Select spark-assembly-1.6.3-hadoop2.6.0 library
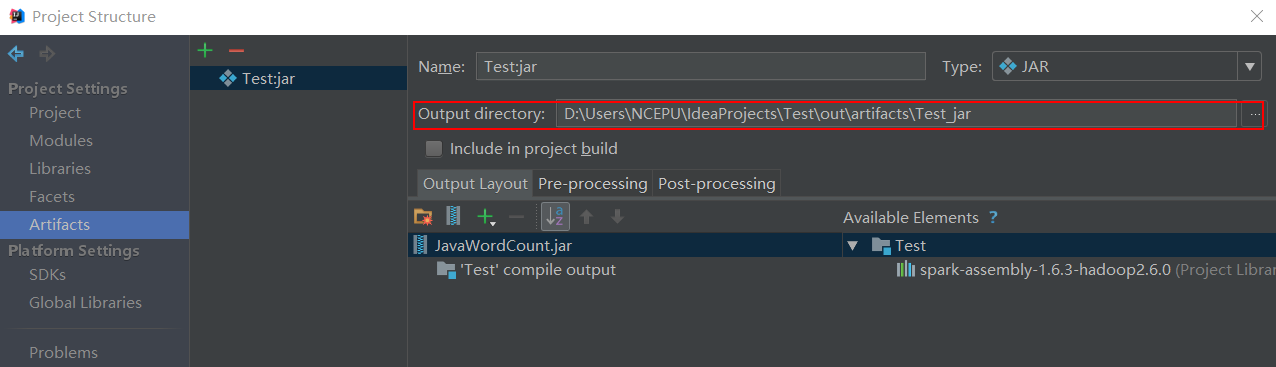Image resolution: width=1276 pixels, height=367 pixels. (x=1045, y=270)
